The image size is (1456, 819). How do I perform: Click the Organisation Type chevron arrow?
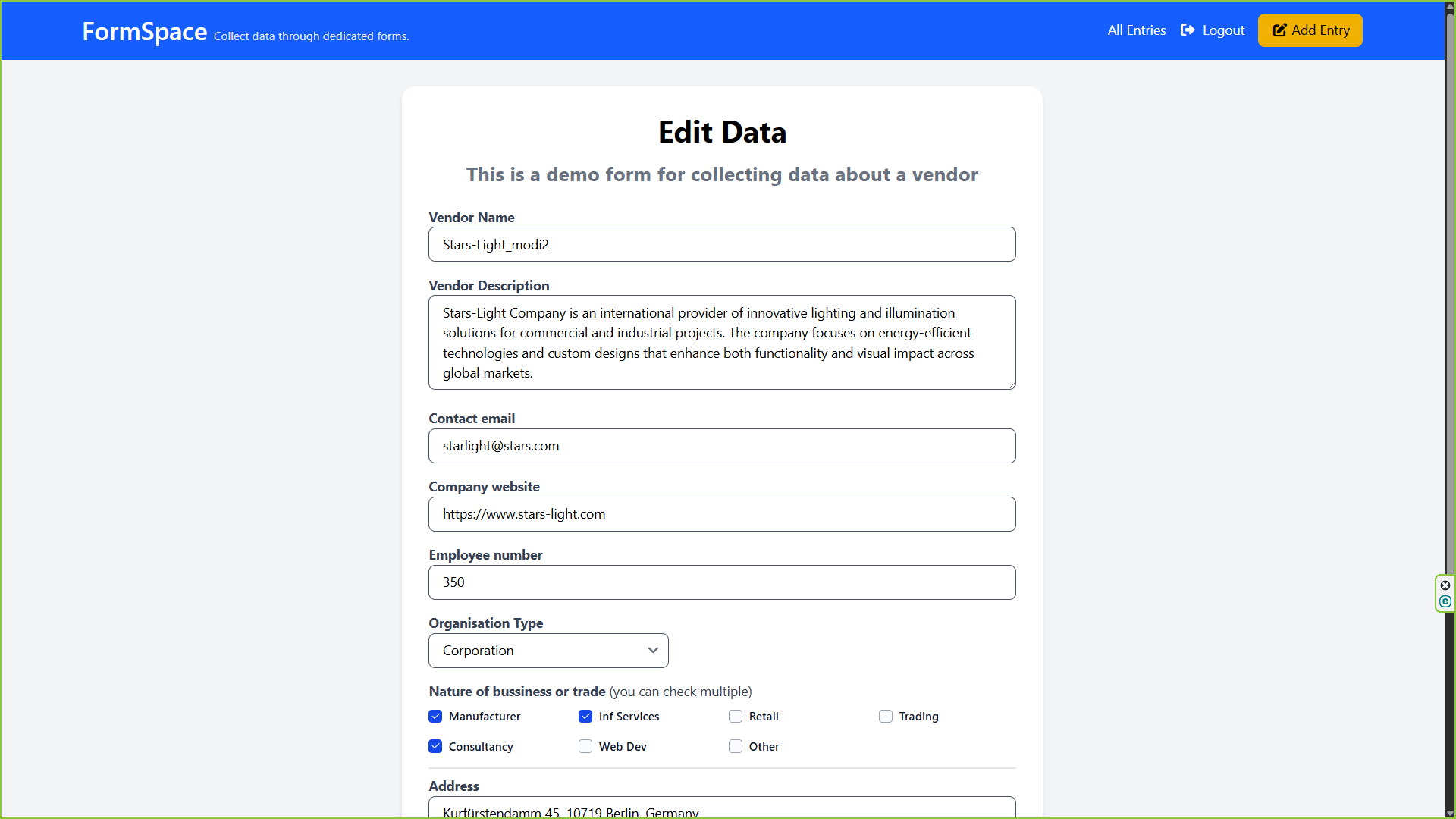click(x=653, y=651)
